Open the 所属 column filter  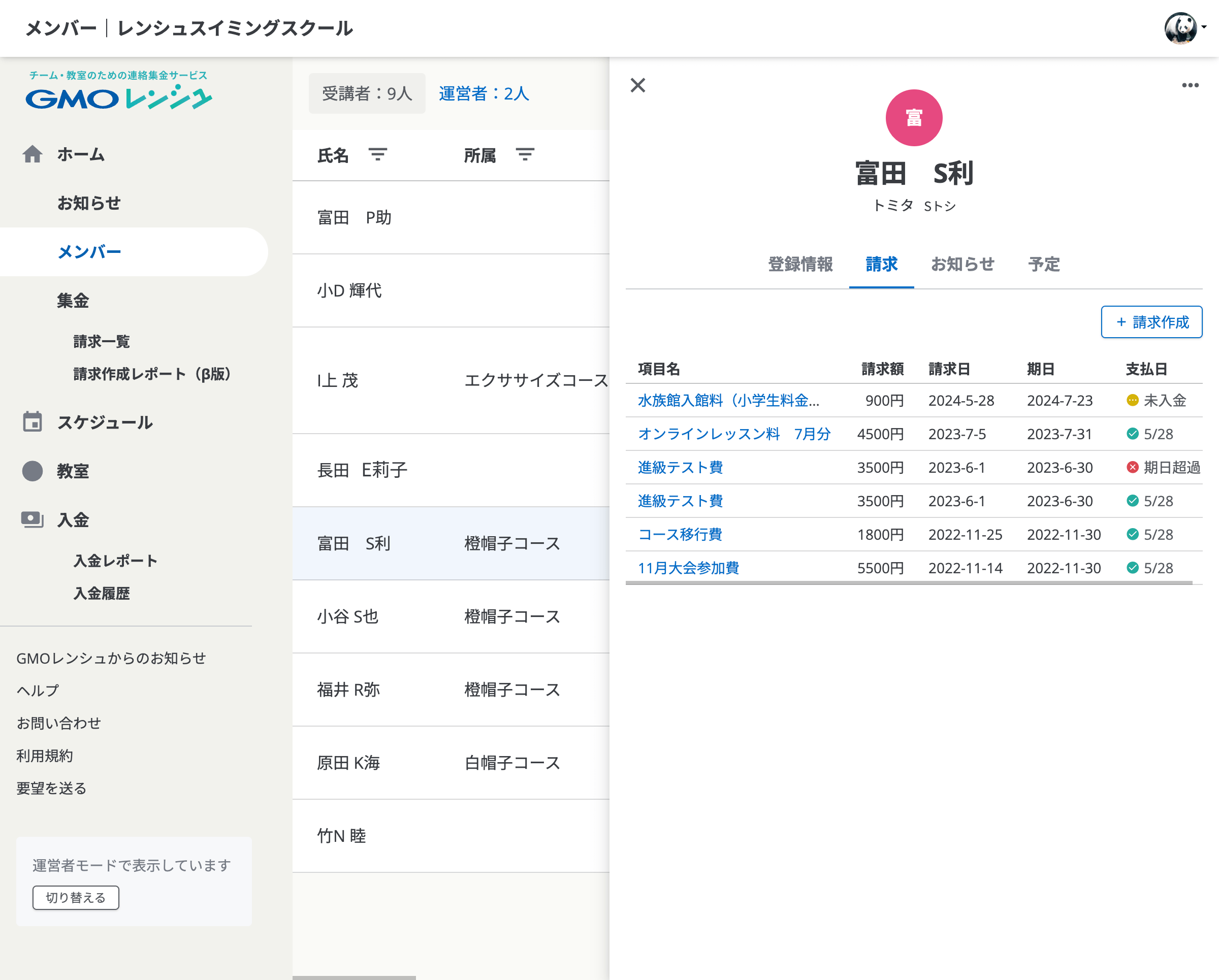pyautogui.click(x=524, y=154)
